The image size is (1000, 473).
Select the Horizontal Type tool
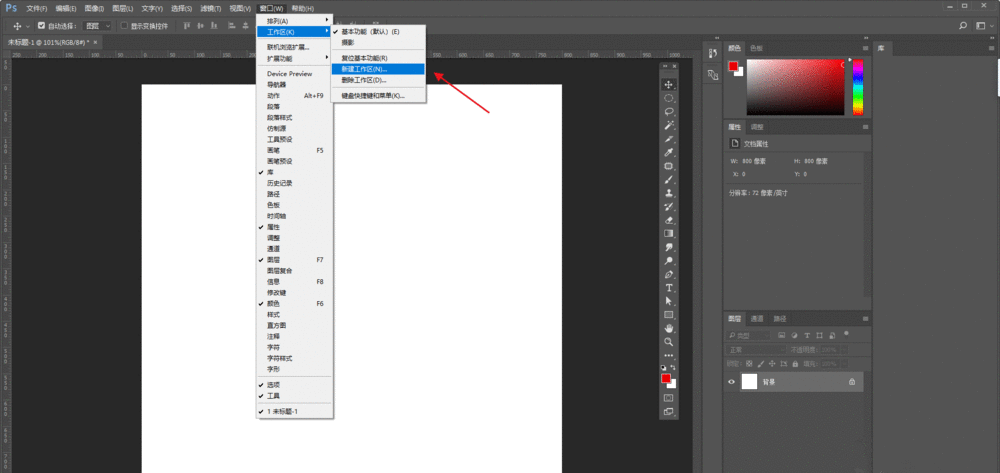[669, 287]
